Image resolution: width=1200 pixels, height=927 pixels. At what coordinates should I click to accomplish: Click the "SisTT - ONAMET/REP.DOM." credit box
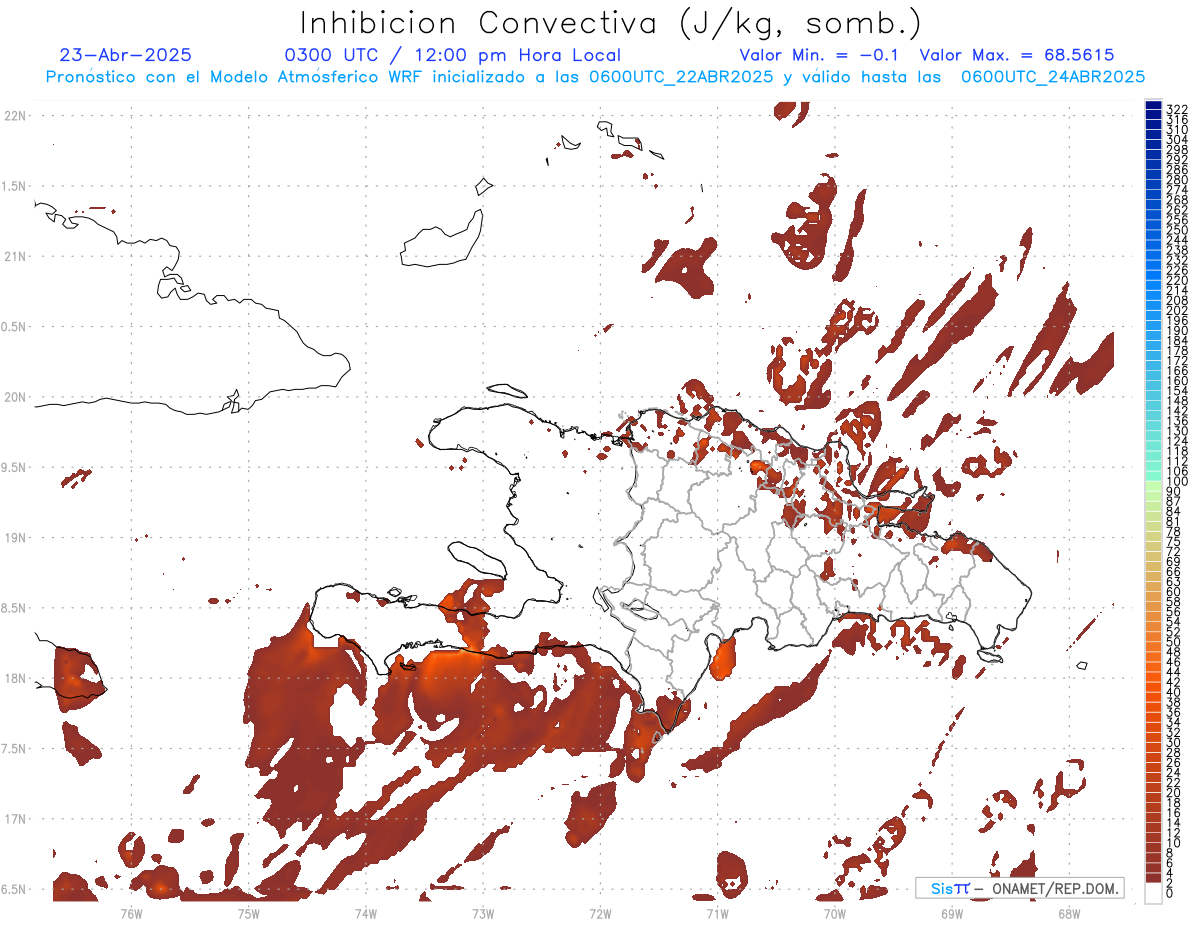(x=1020, y=888)
